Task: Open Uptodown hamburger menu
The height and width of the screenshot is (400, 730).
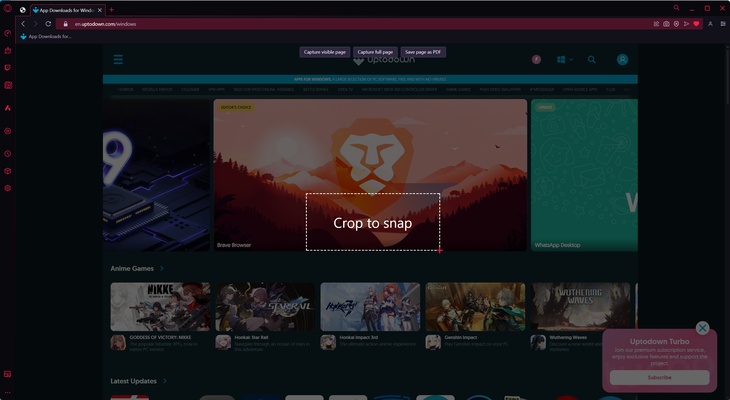Action: tap(118, 60)
